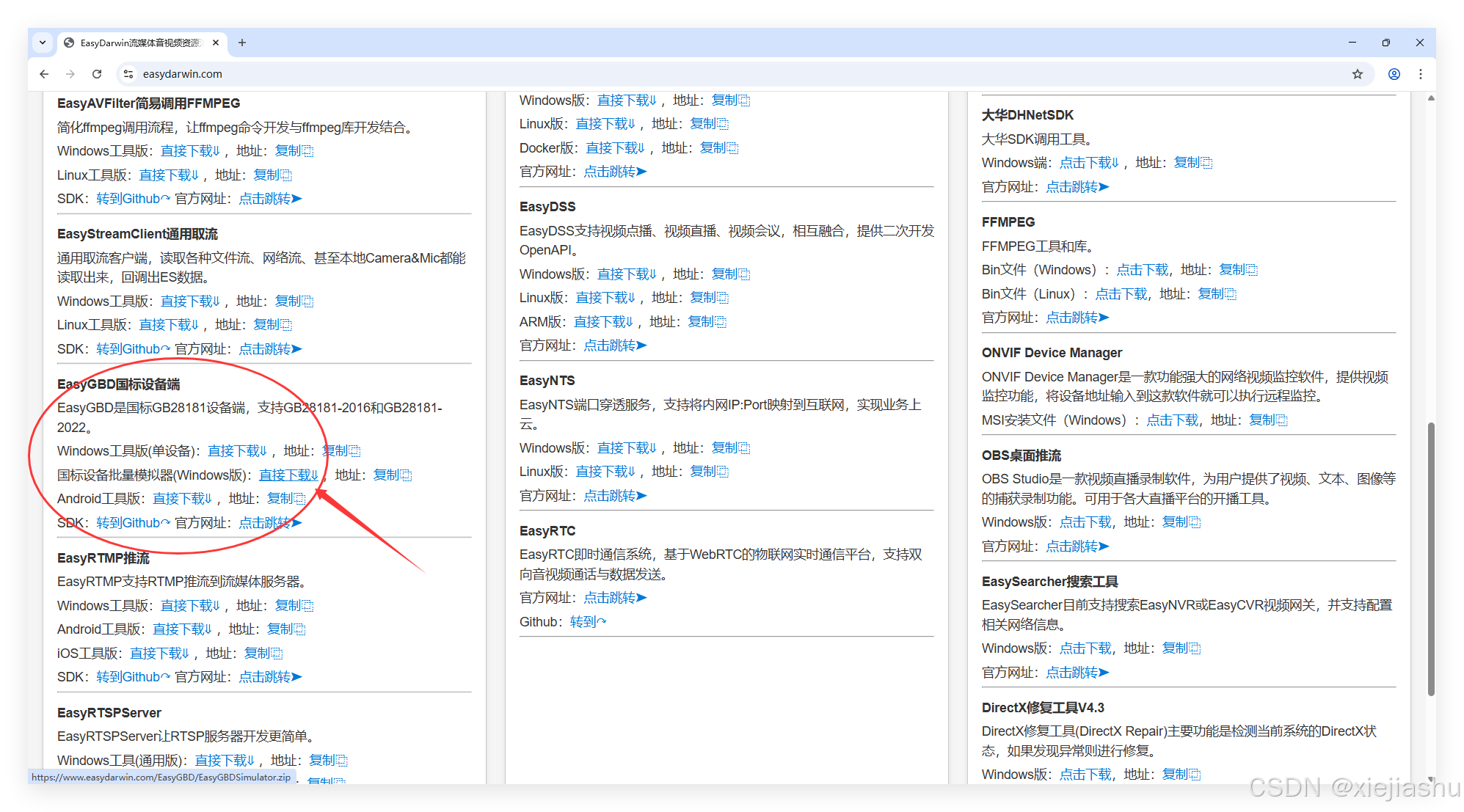Copy address for 大华DHNetSDK Windows端

tap(1193, 163)
